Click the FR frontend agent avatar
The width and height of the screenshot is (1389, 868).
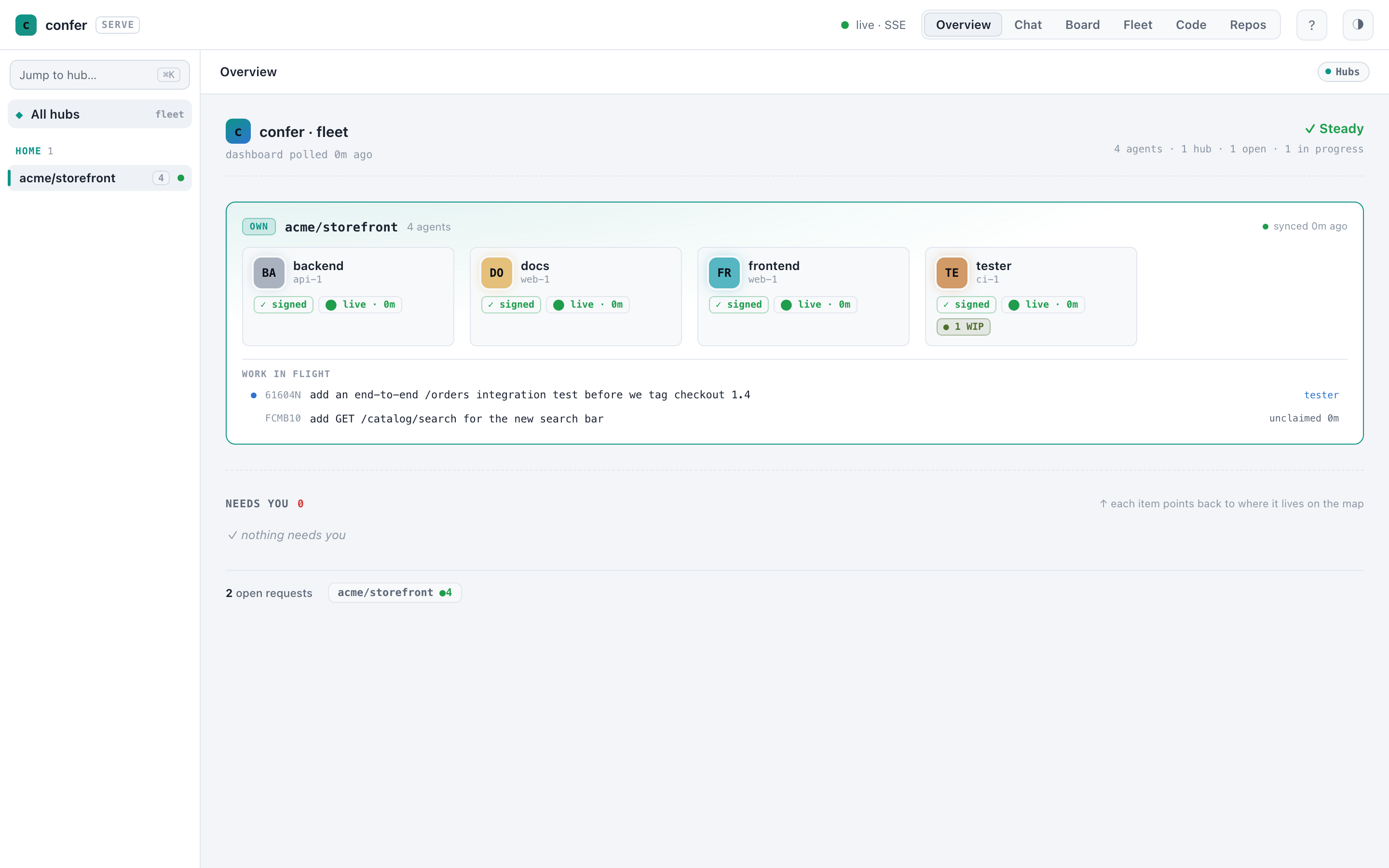[724, 272]
